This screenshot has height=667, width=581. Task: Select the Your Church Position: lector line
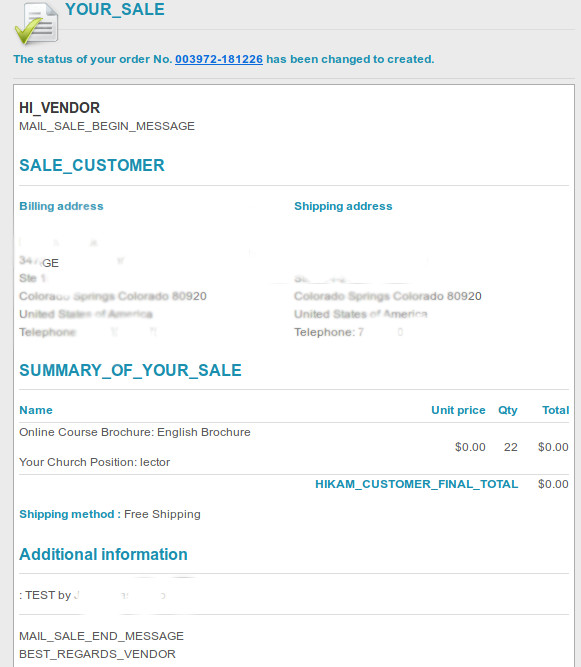(x=94, y=462)
